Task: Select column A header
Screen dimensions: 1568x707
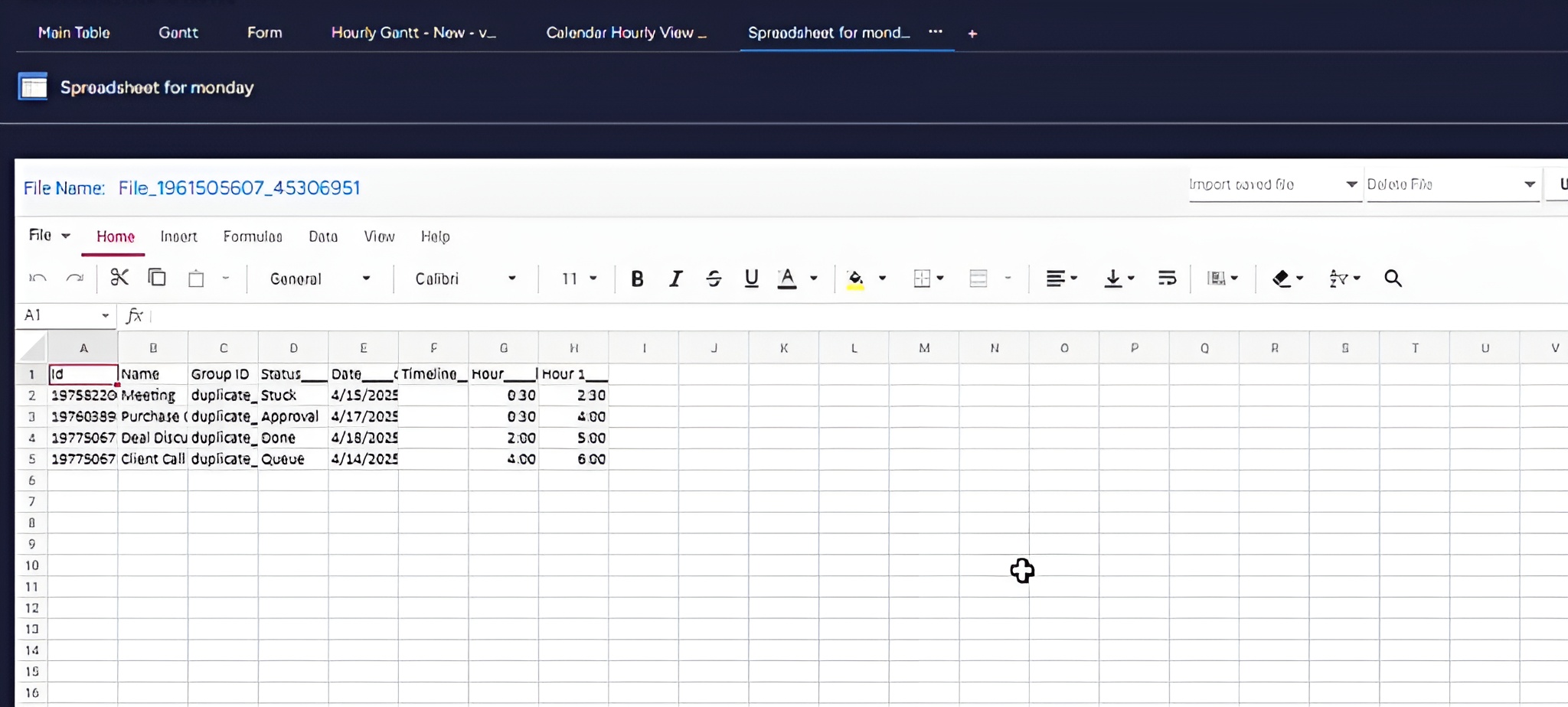Action: tap(83, 347)
